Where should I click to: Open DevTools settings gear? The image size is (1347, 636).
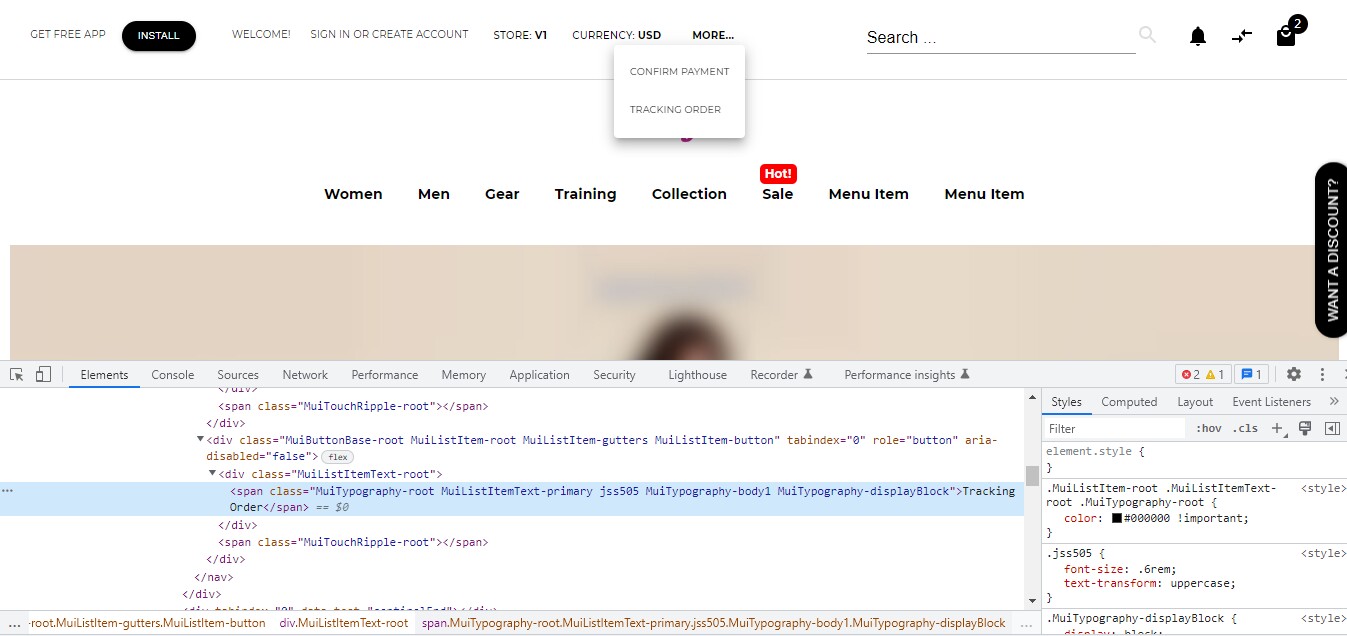[x=1294, y=373]
